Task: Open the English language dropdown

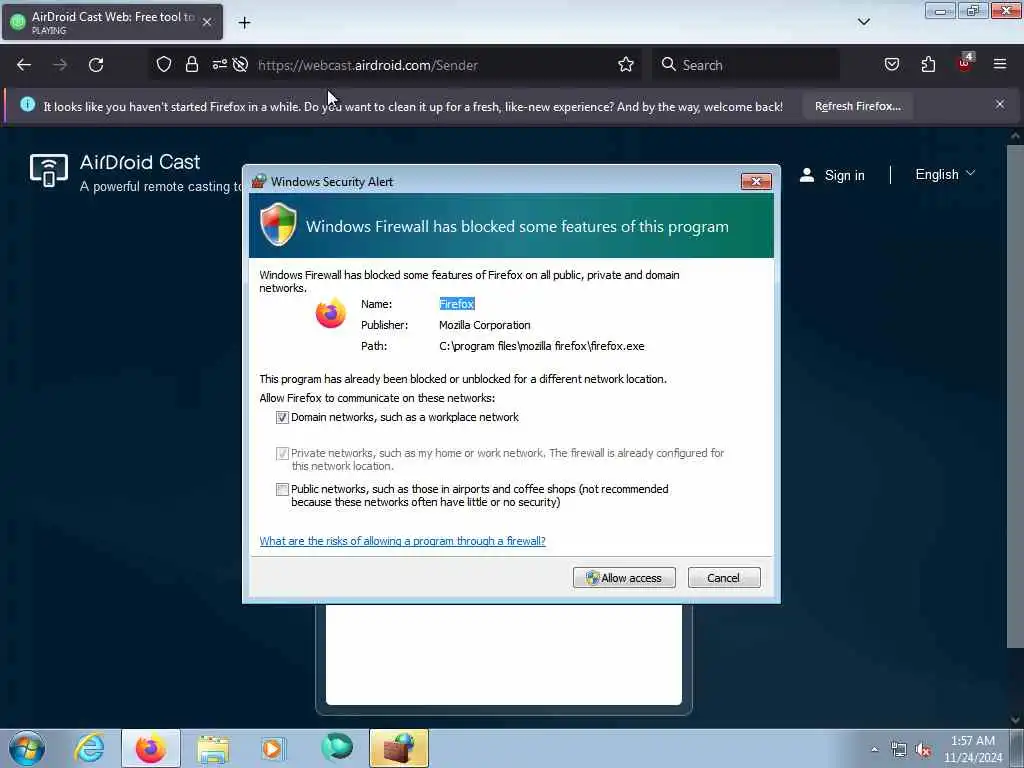Action: click(945, 174)
